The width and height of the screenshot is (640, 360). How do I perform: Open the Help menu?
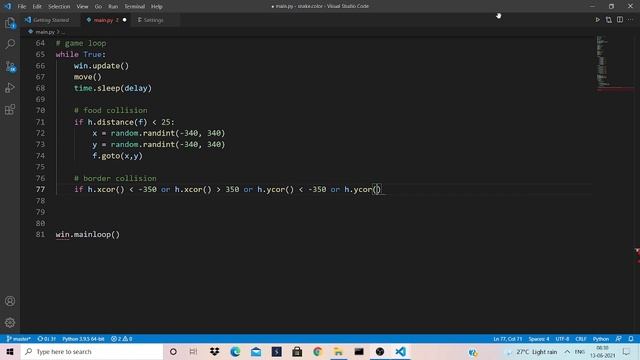pos(157,7)
